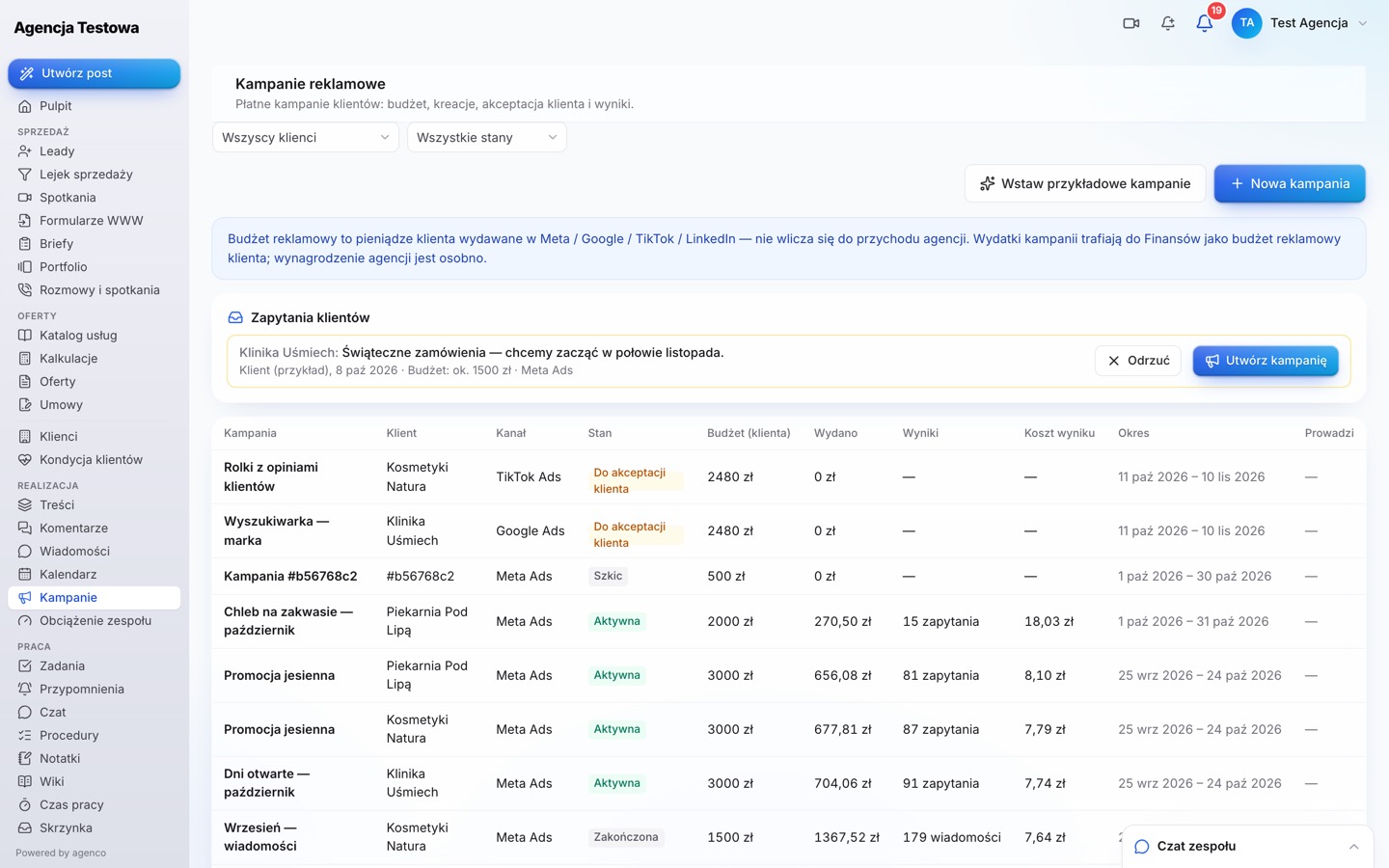The image size is (1389, 868).
Task: Open Czas pracy stopwatch icon
Action: [x=25, y=805]
